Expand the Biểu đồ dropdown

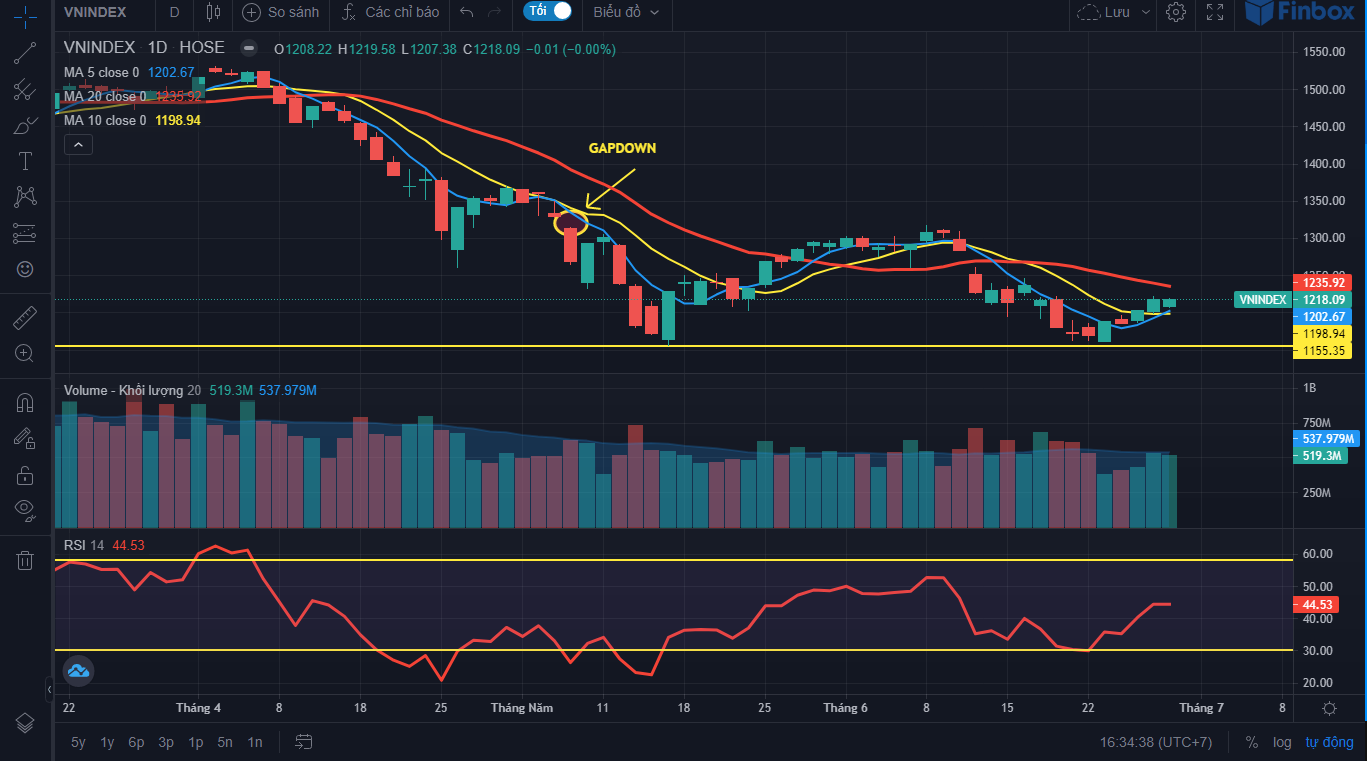click(x=626, y=13)
